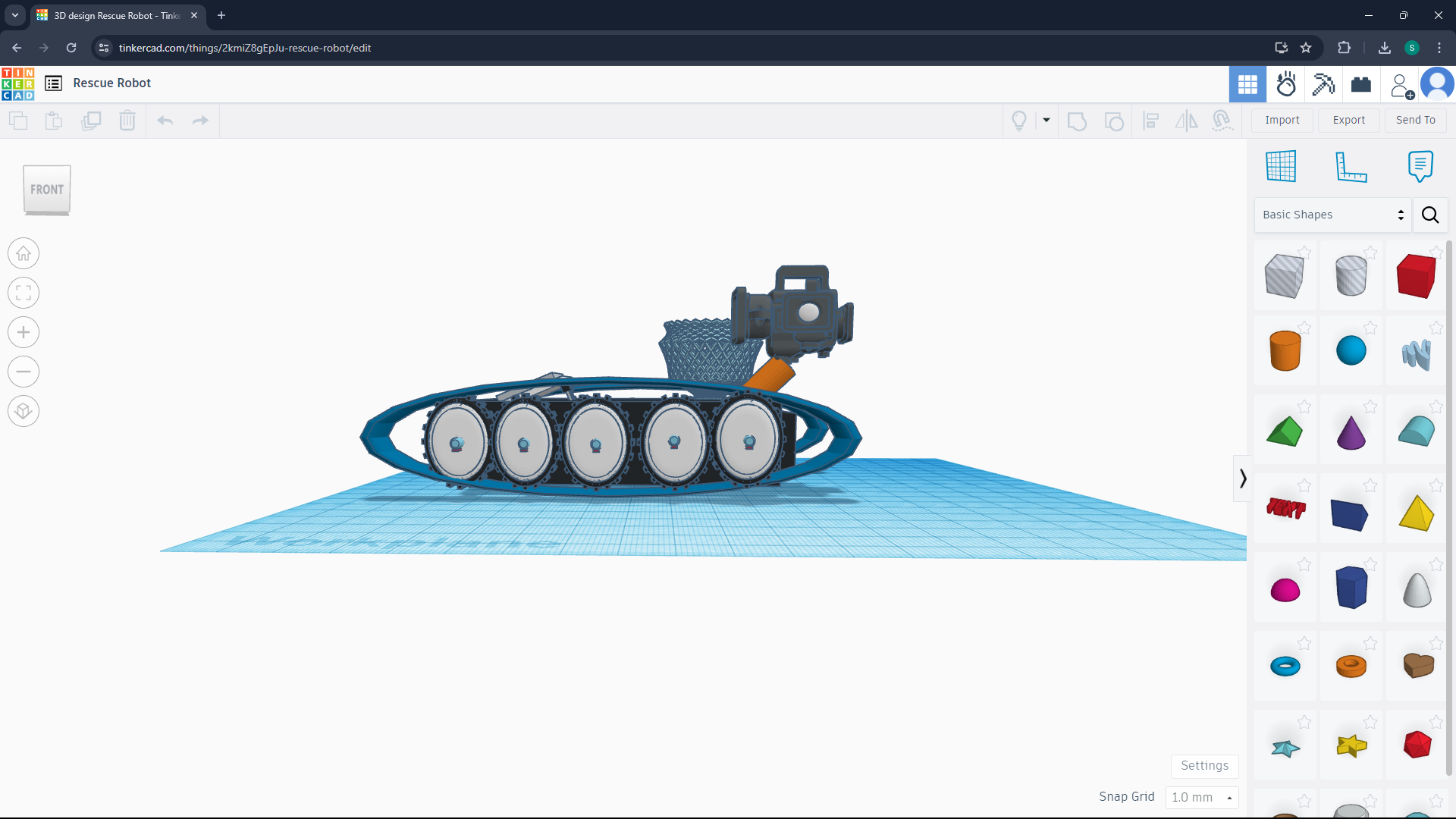Pick the orange Cylinder shape
Viewport: 1456px width, 819px height.
click(x=1285, y=351)
